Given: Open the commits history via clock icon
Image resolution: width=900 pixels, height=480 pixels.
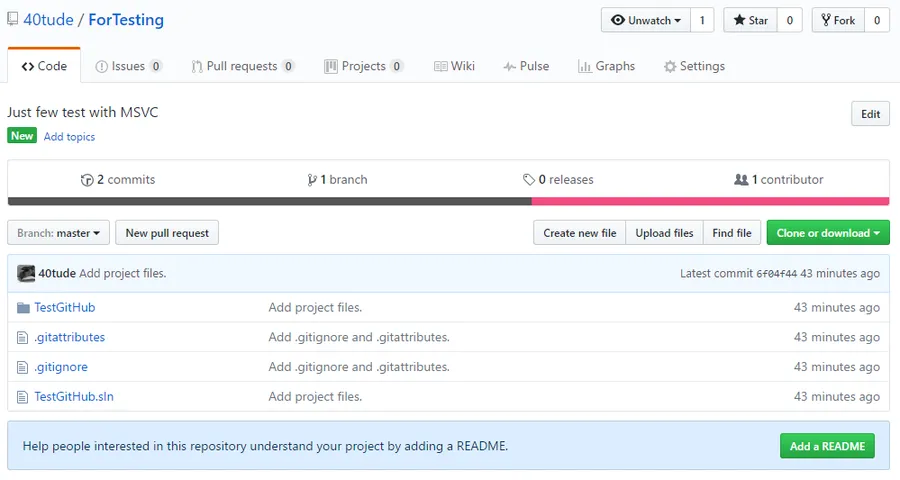Looking at the screenshot, I should pyautogui.click(x=87, y=180).
